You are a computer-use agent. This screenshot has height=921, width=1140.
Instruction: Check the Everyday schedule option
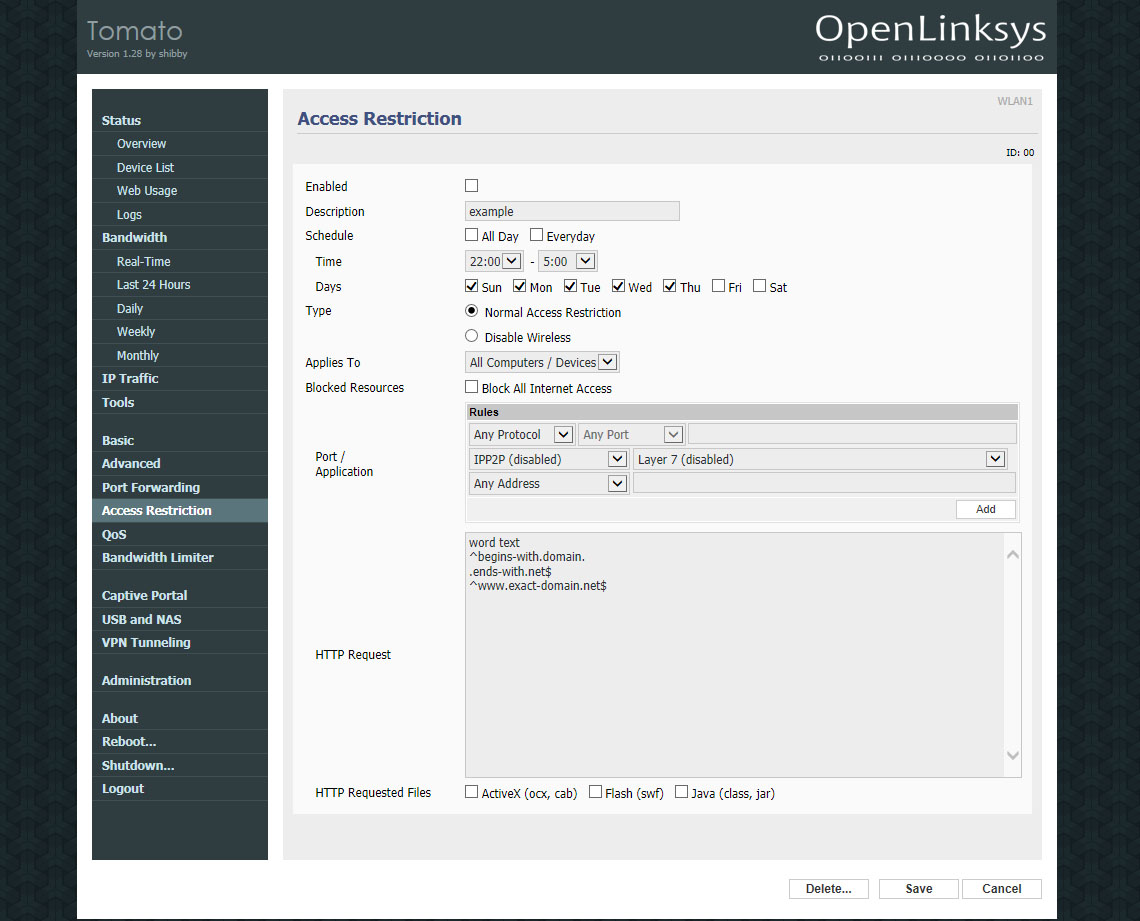coord(537,236)
